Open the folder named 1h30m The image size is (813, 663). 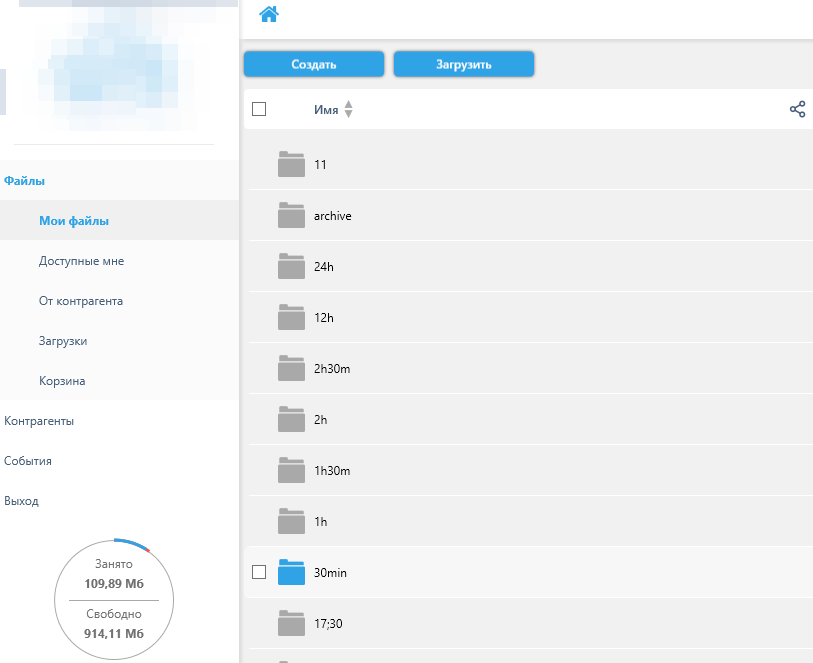point(332,471)
